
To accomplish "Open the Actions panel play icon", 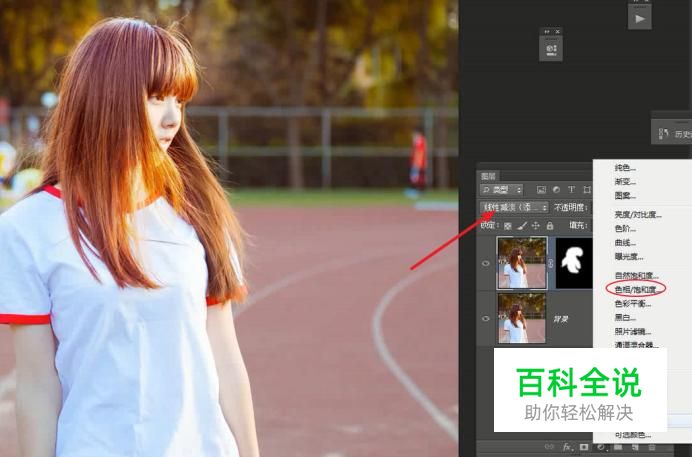I will click(x=639, y=19).
